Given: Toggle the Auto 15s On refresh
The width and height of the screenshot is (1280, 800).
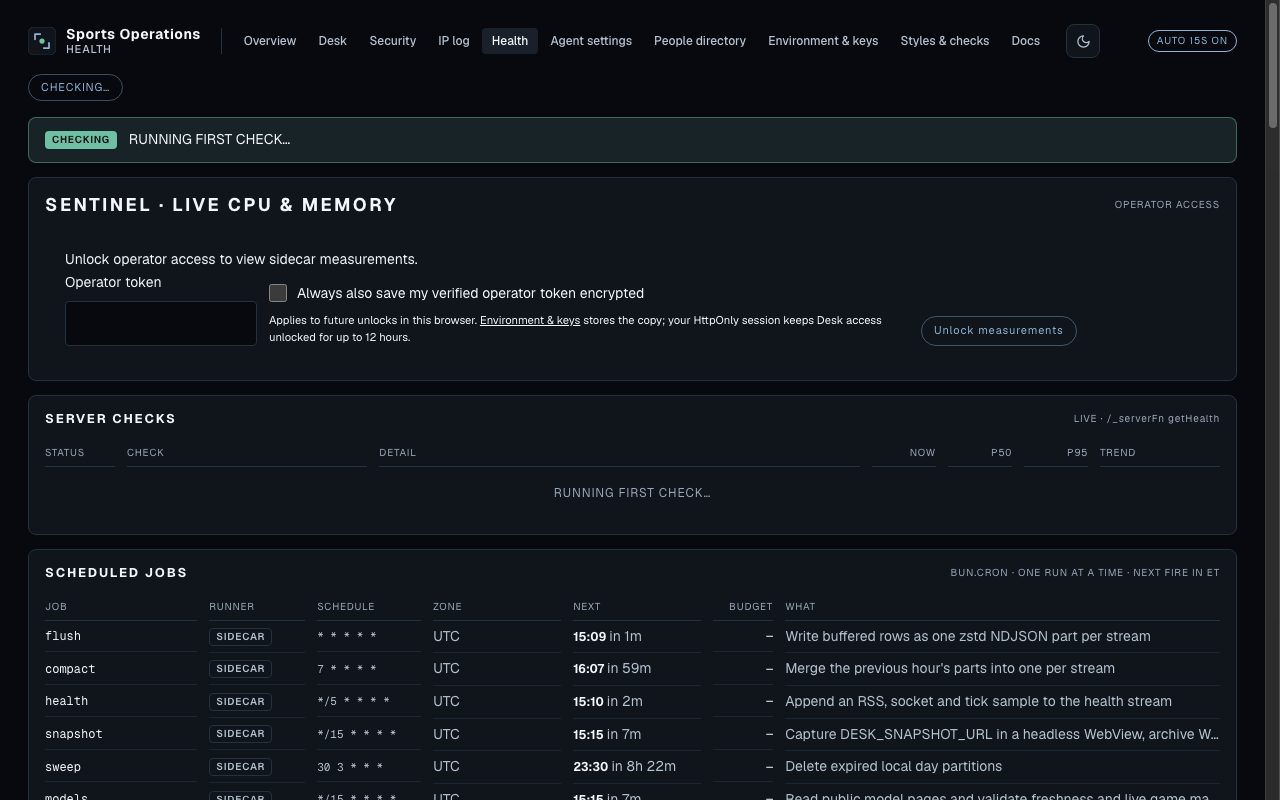Looking at the screenshot, I should [x=1192, y=41].
